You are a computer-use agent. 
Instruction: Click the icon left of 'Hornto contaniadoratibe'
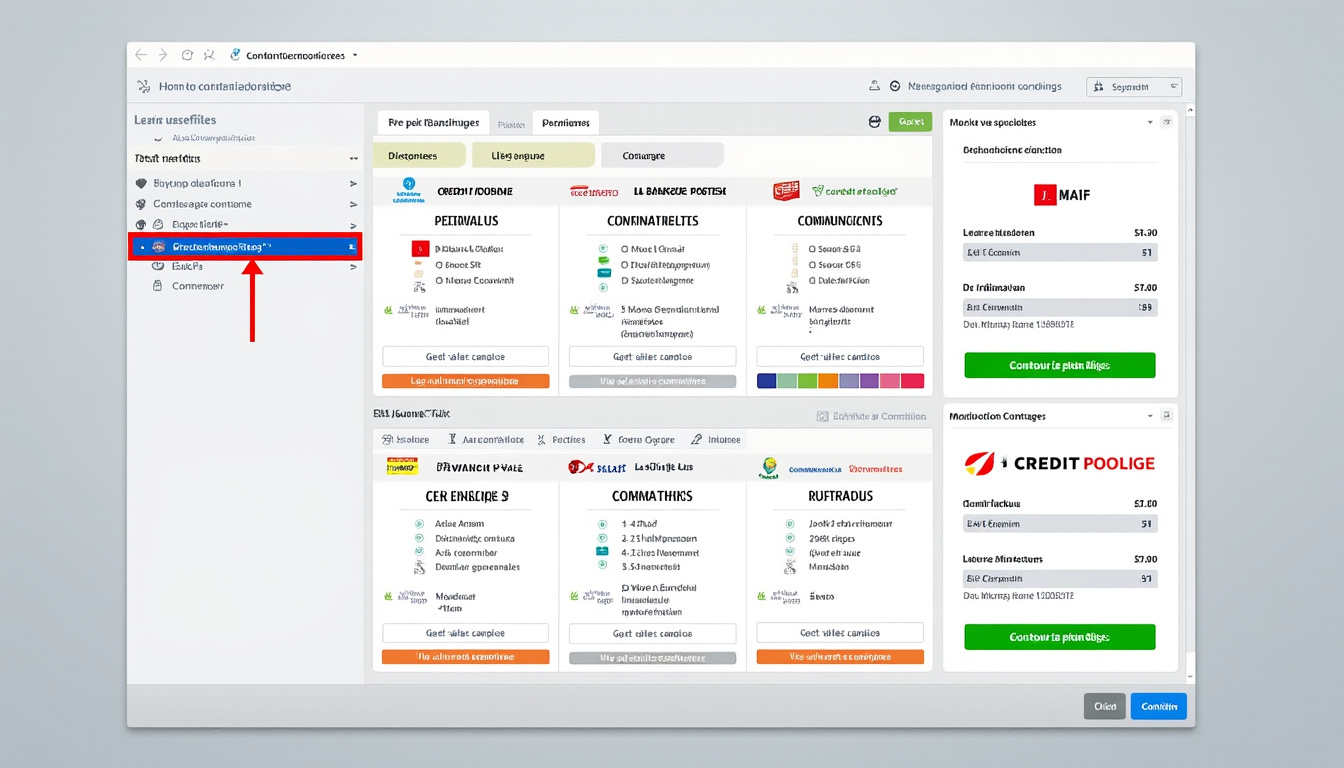pyautogui.click(x=142, y=86)
